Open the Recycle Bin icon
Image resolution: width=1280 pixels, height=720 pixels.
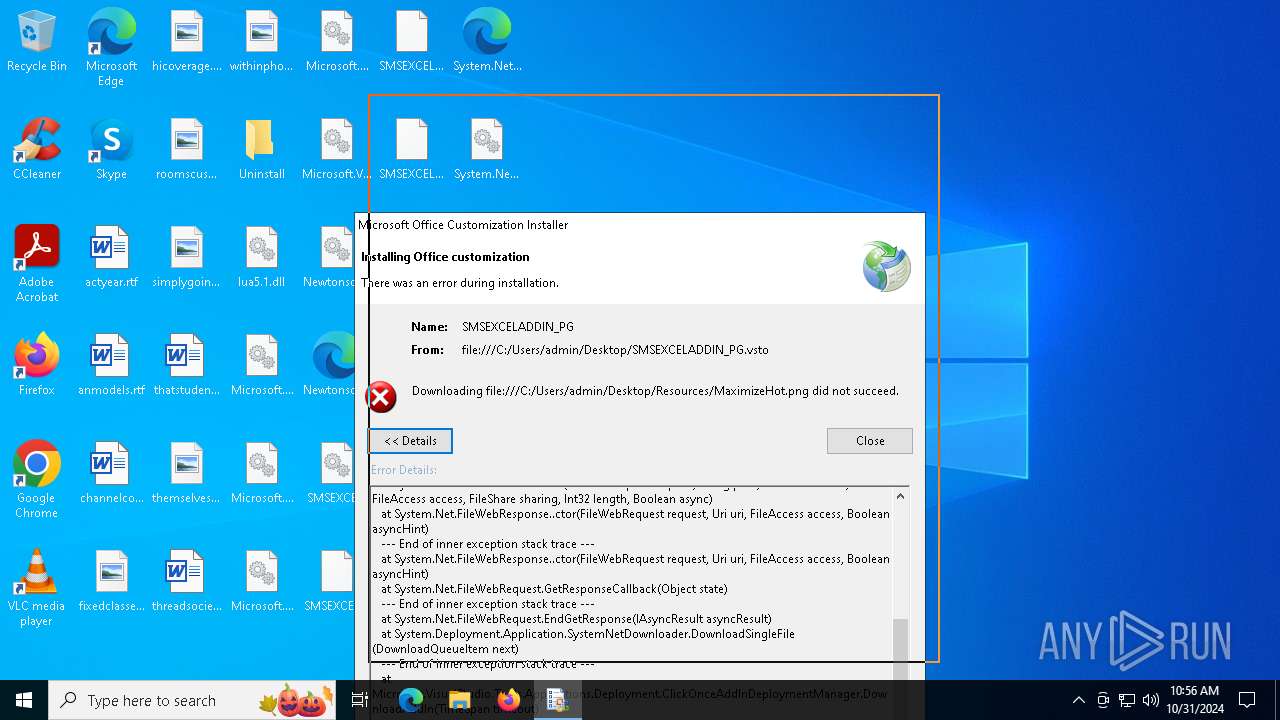pos(37,42)
